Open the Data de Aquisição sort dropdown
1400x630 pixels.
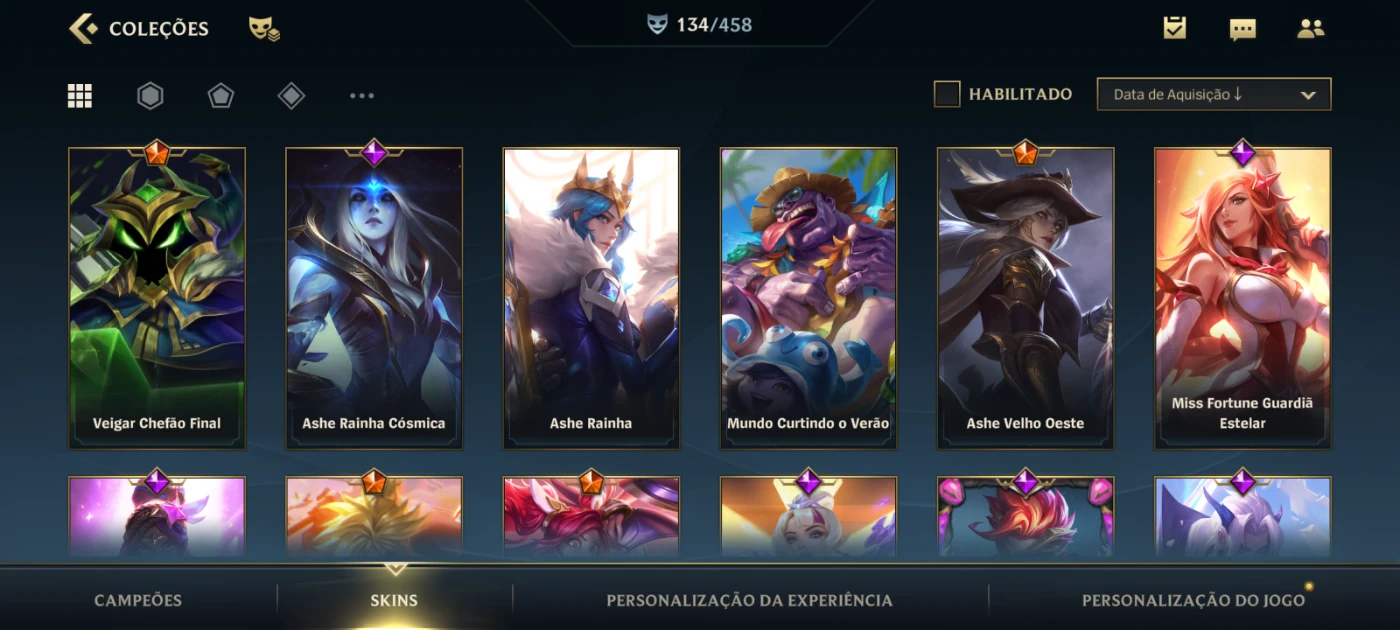coord(1214,94)
